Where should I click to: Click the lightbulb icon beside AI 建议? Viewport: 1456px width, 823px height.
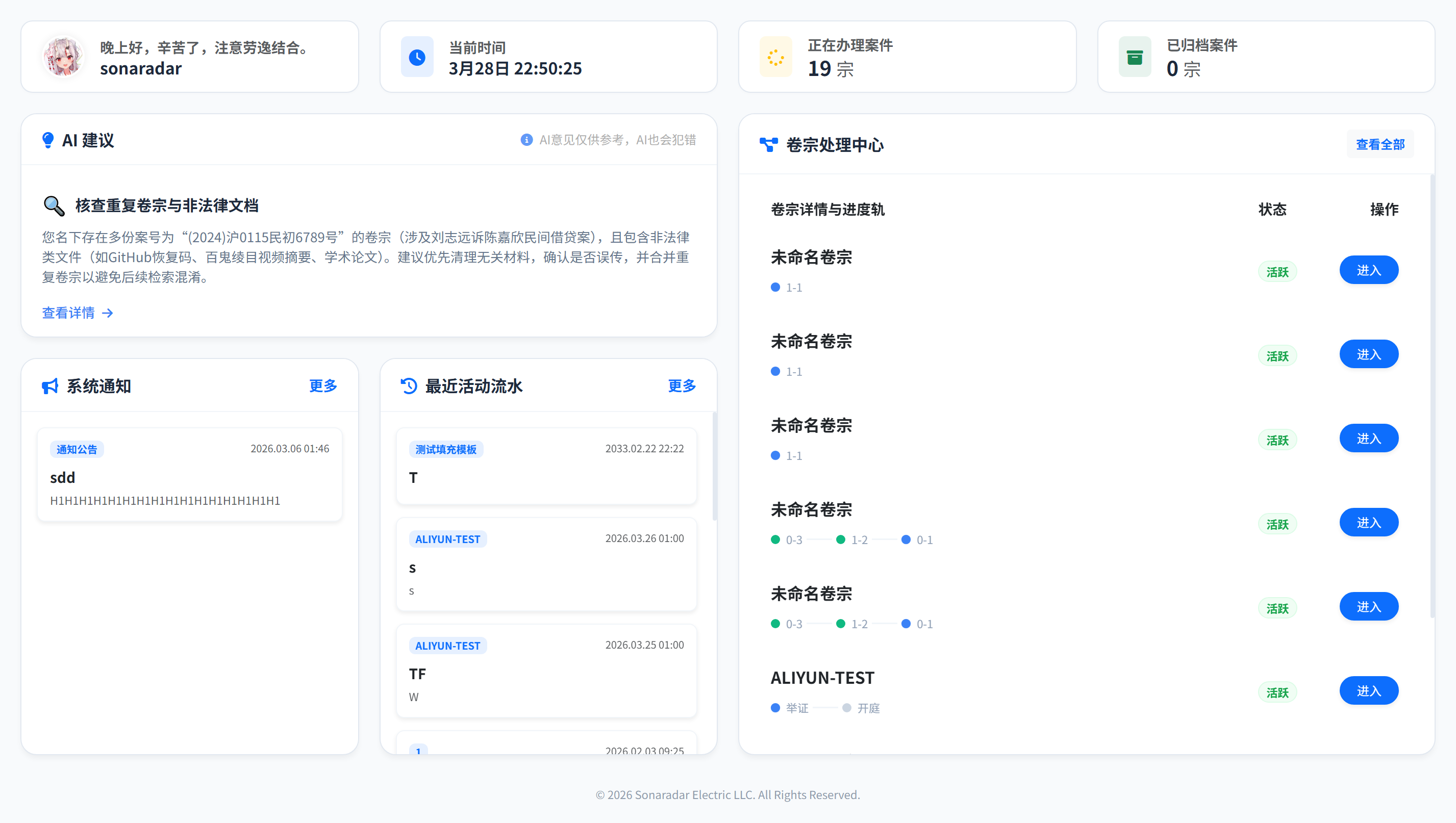pos(47,140)
